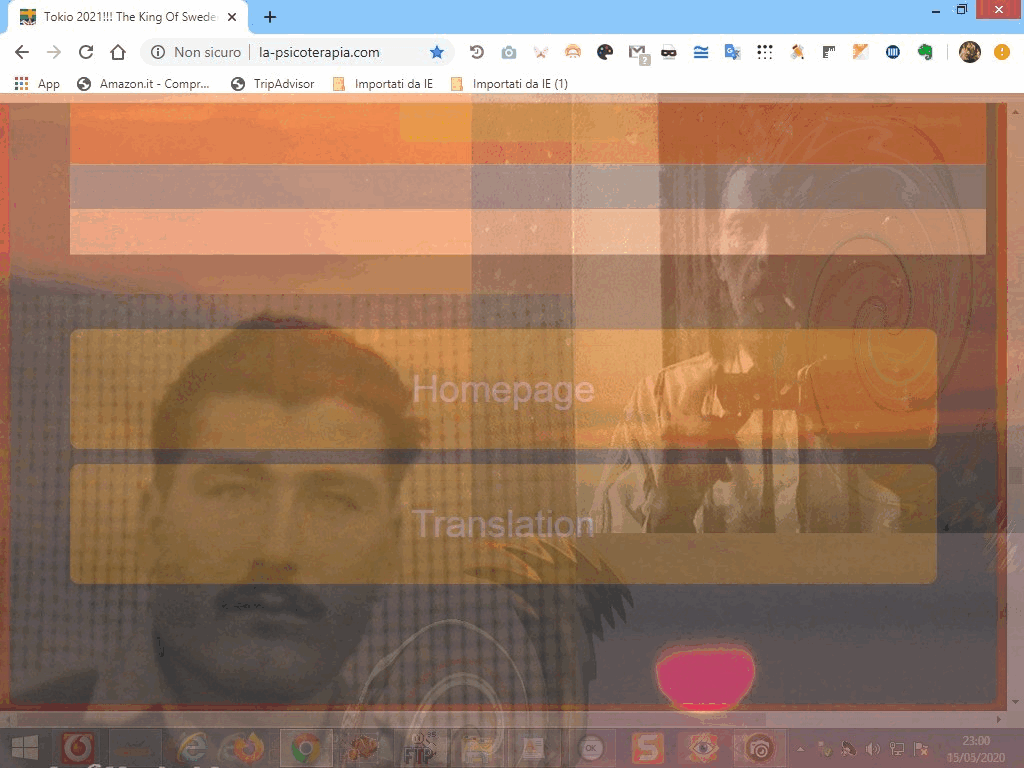Bookmark this page with the star icon
1024x768 pixels.
[x=437, y=52]
